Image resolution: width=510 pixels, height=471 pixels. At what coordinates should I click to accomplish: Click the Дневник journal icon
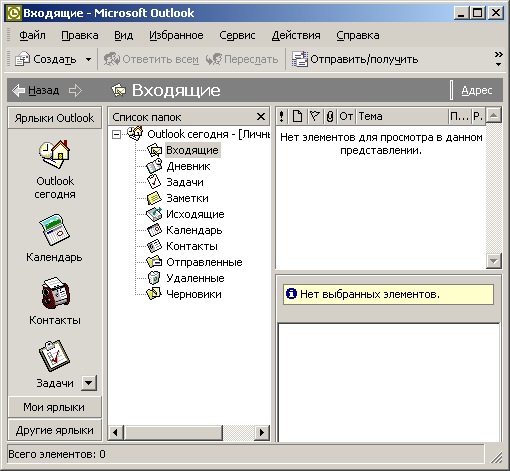click(155, 166)
